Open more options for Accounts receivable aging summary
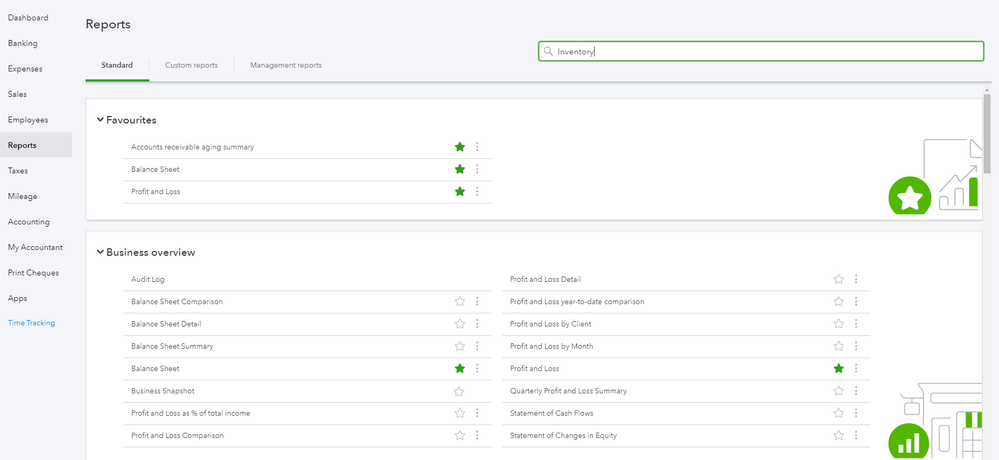This screenshot has height=460, width=999. point(477,147)
